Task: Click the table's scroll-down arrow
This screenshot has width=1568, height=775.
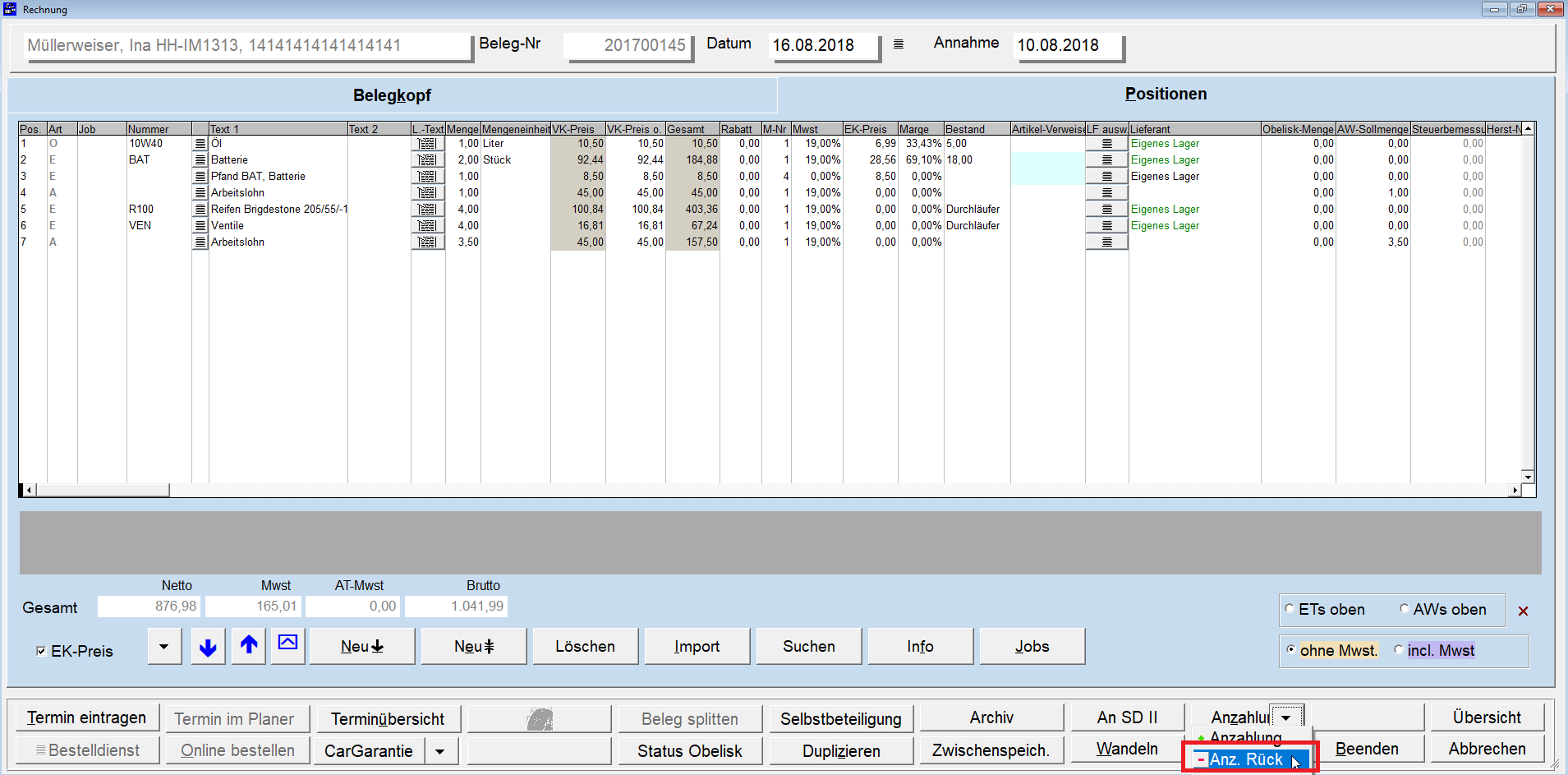Action: point(1528,477)
